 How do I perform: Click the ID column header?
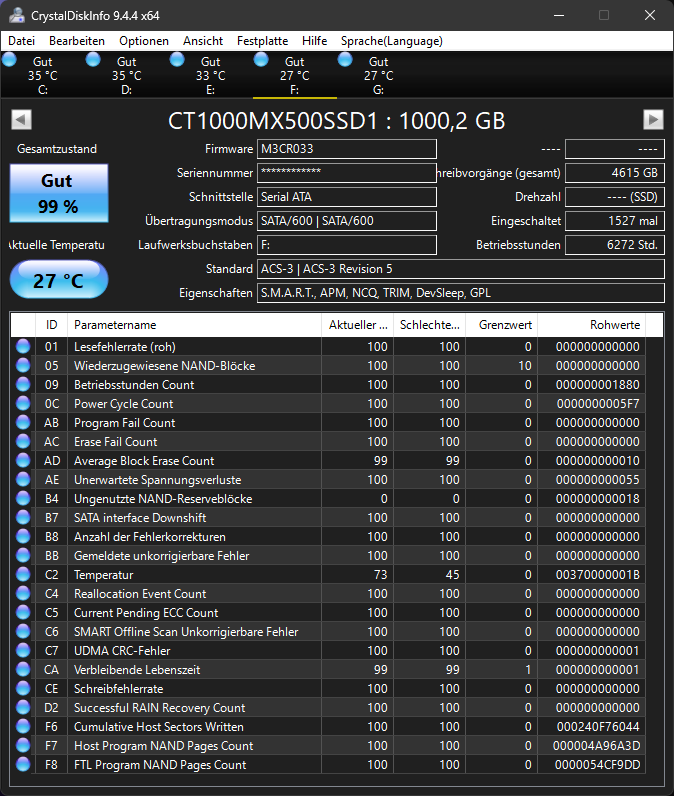point(51,325)
